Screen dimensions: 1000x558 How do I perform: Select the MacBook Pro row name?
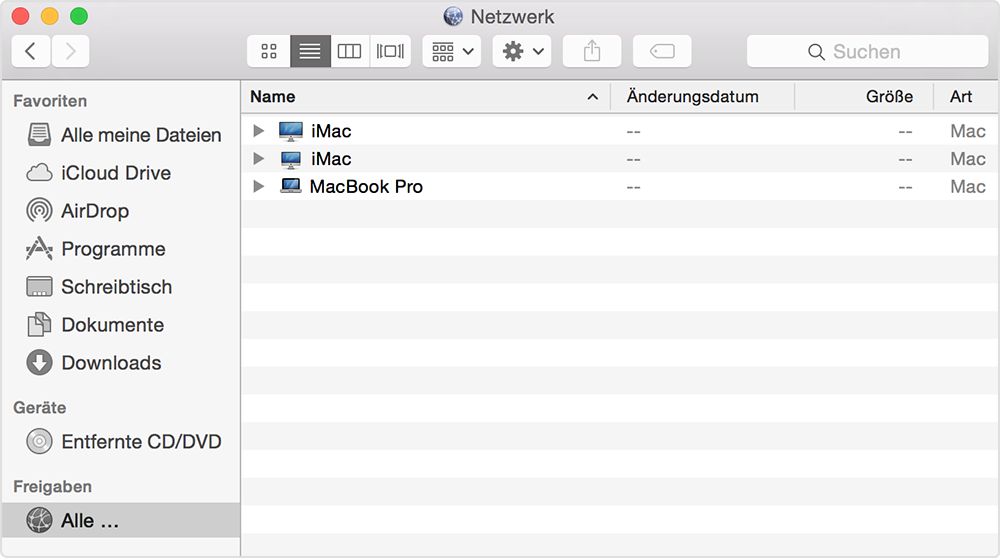(x=366, y=186)
